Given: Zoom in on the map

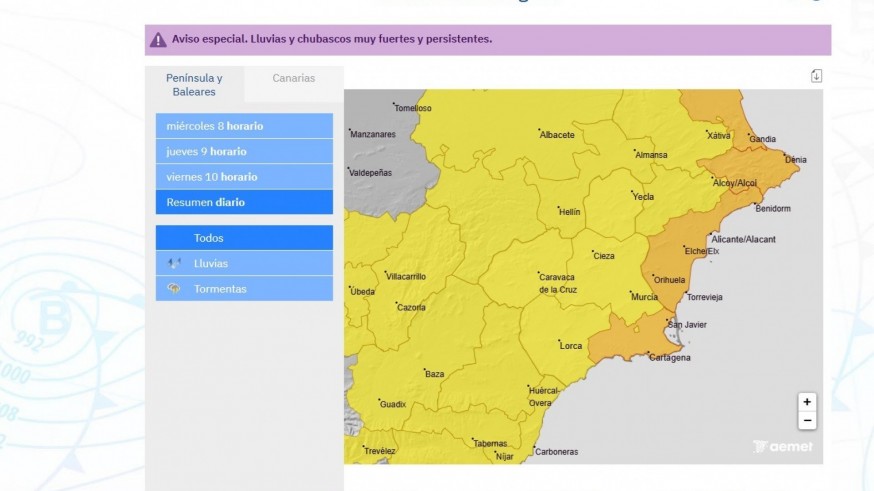Looking at the screenshot, I should coord(807,402).
